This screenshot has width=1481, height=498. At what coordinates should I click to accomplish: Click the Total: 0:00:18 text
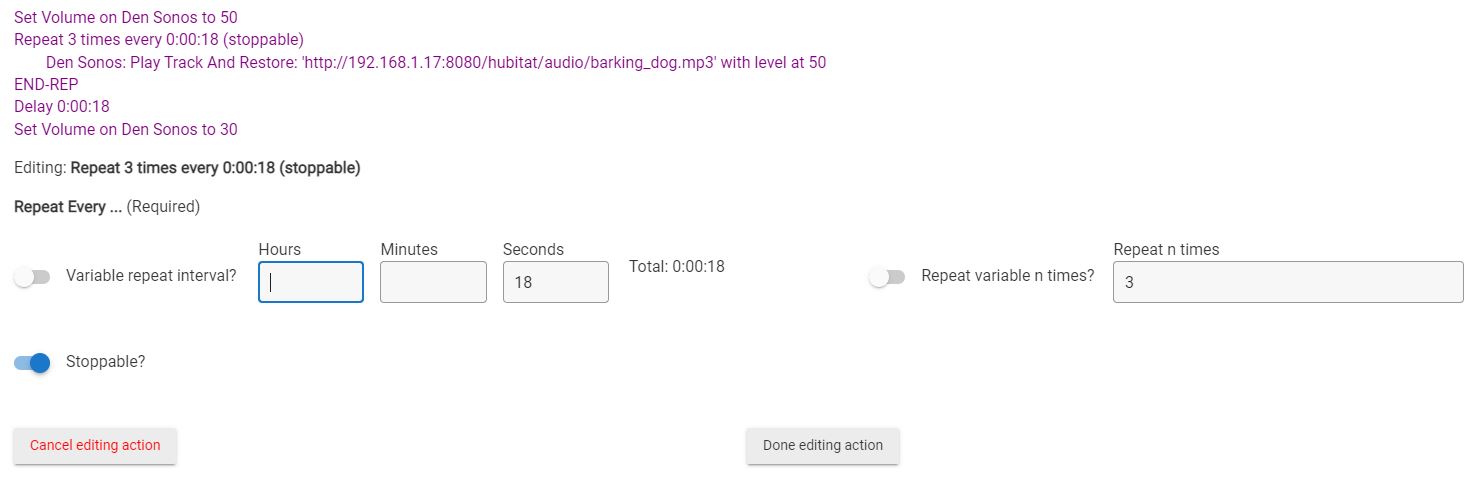tap(677, 266)
